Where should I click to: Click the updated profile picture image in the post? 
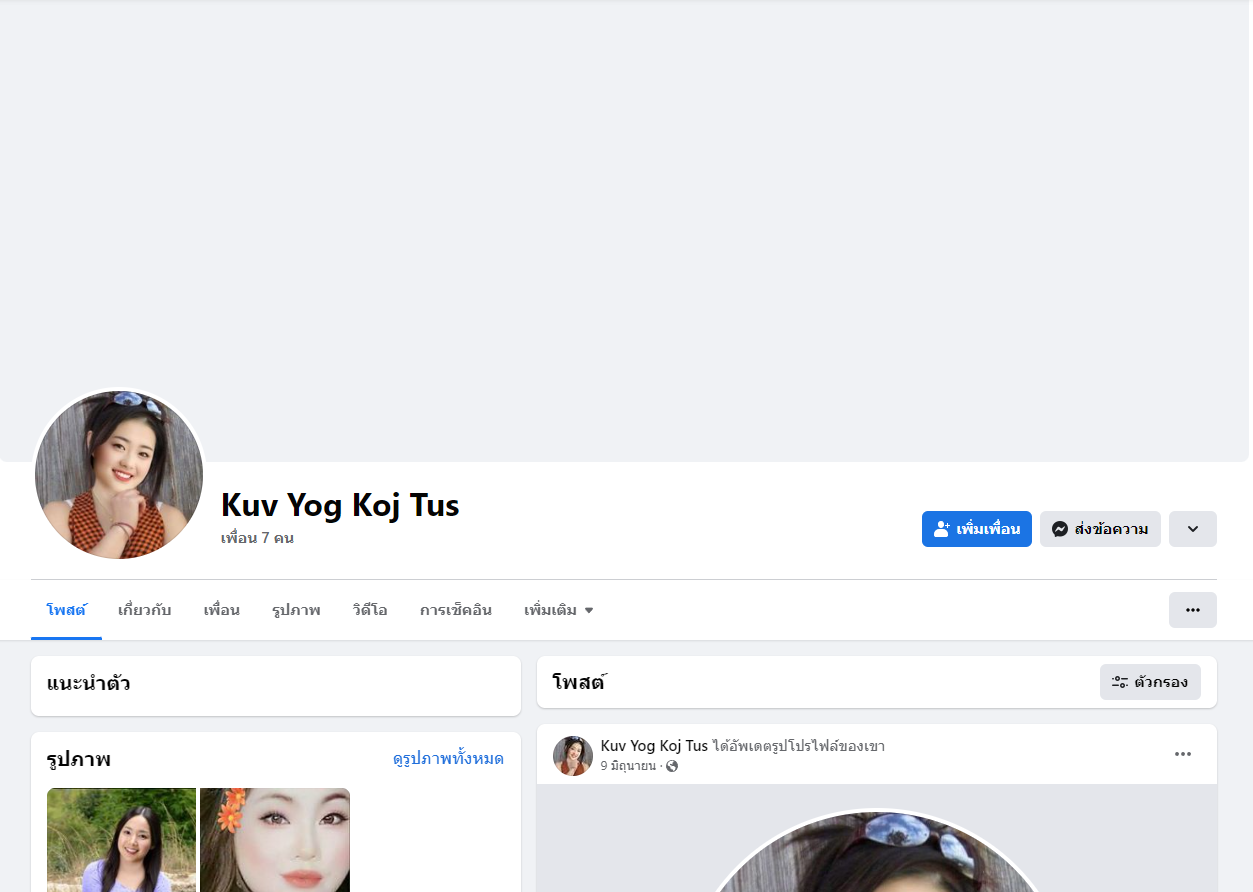877,851
